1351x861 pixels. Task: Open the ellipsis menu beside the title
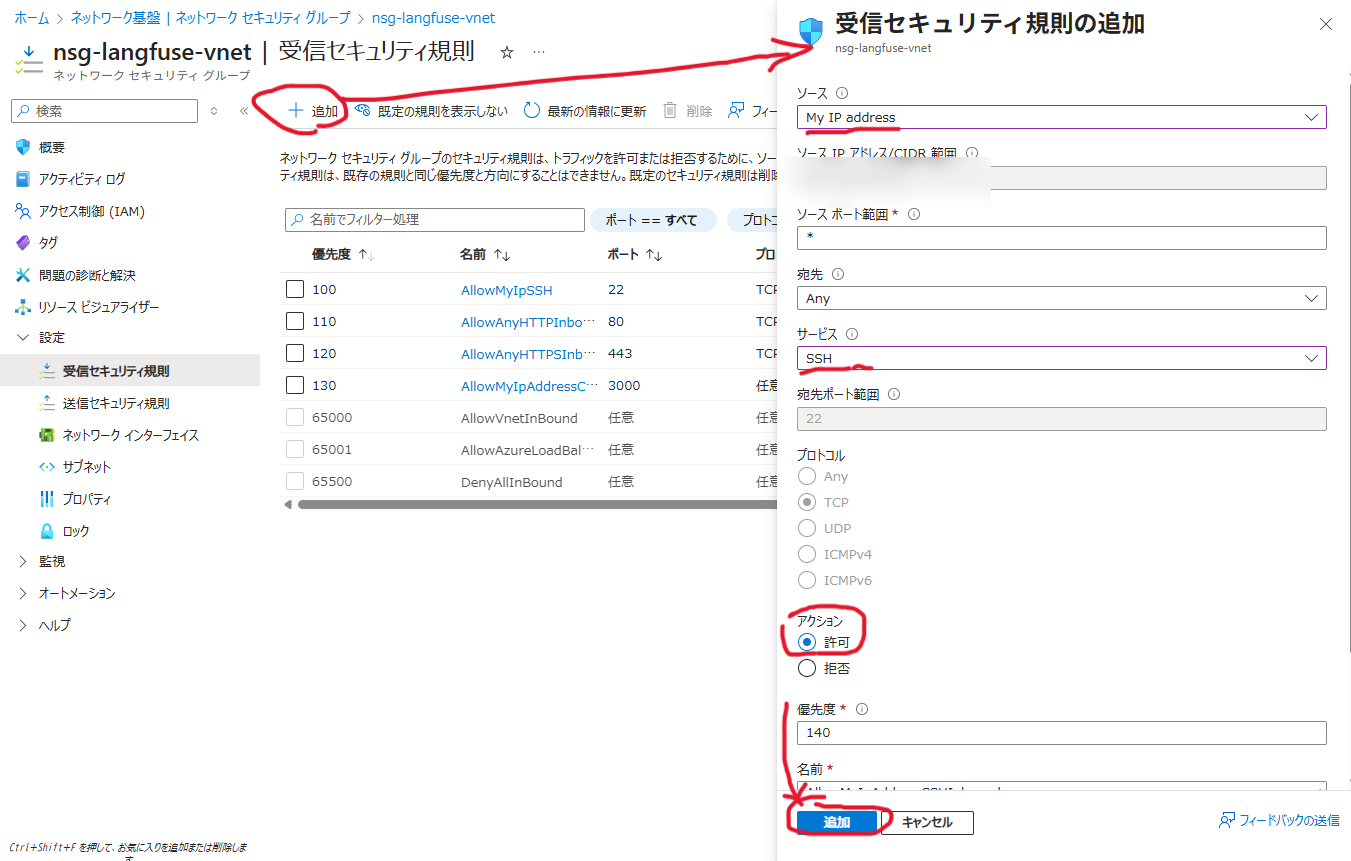click(539, 52)
